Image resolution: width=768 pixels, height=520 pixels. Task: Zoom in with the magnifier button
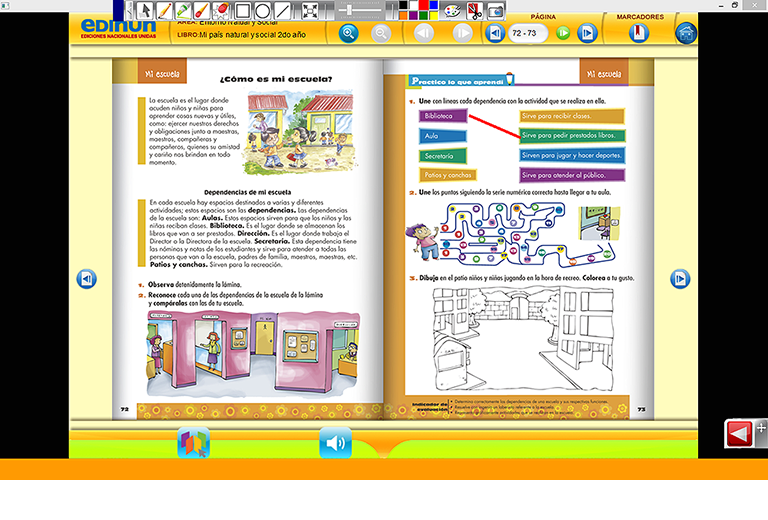(348, 33)
